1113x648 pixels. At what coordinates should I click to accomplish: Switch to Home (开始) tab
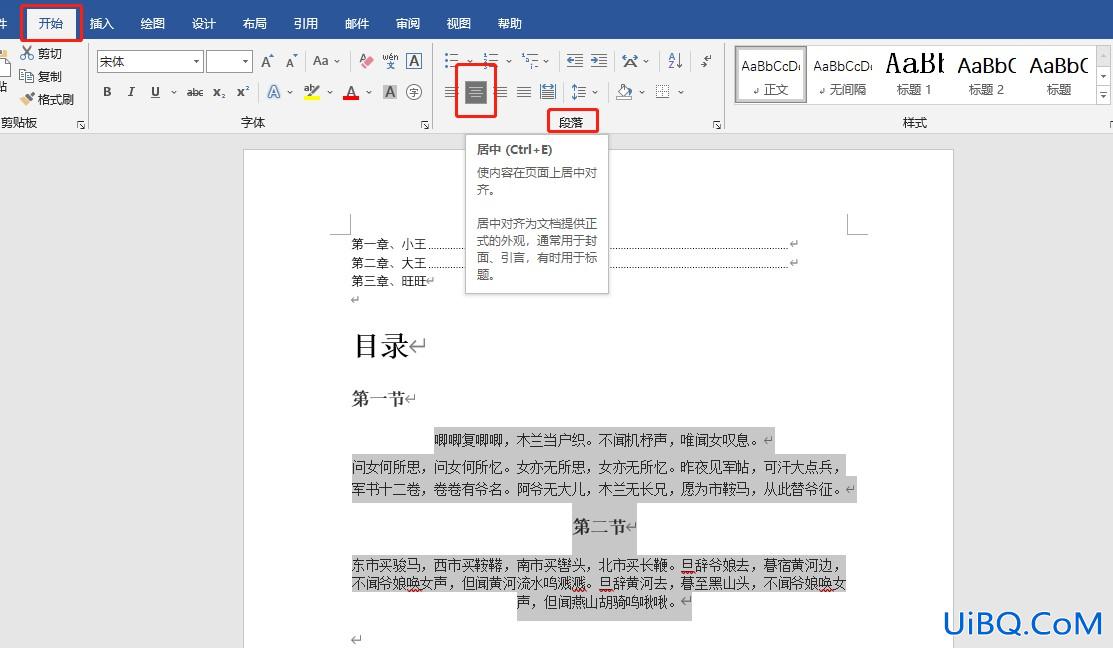pos(51,23)
